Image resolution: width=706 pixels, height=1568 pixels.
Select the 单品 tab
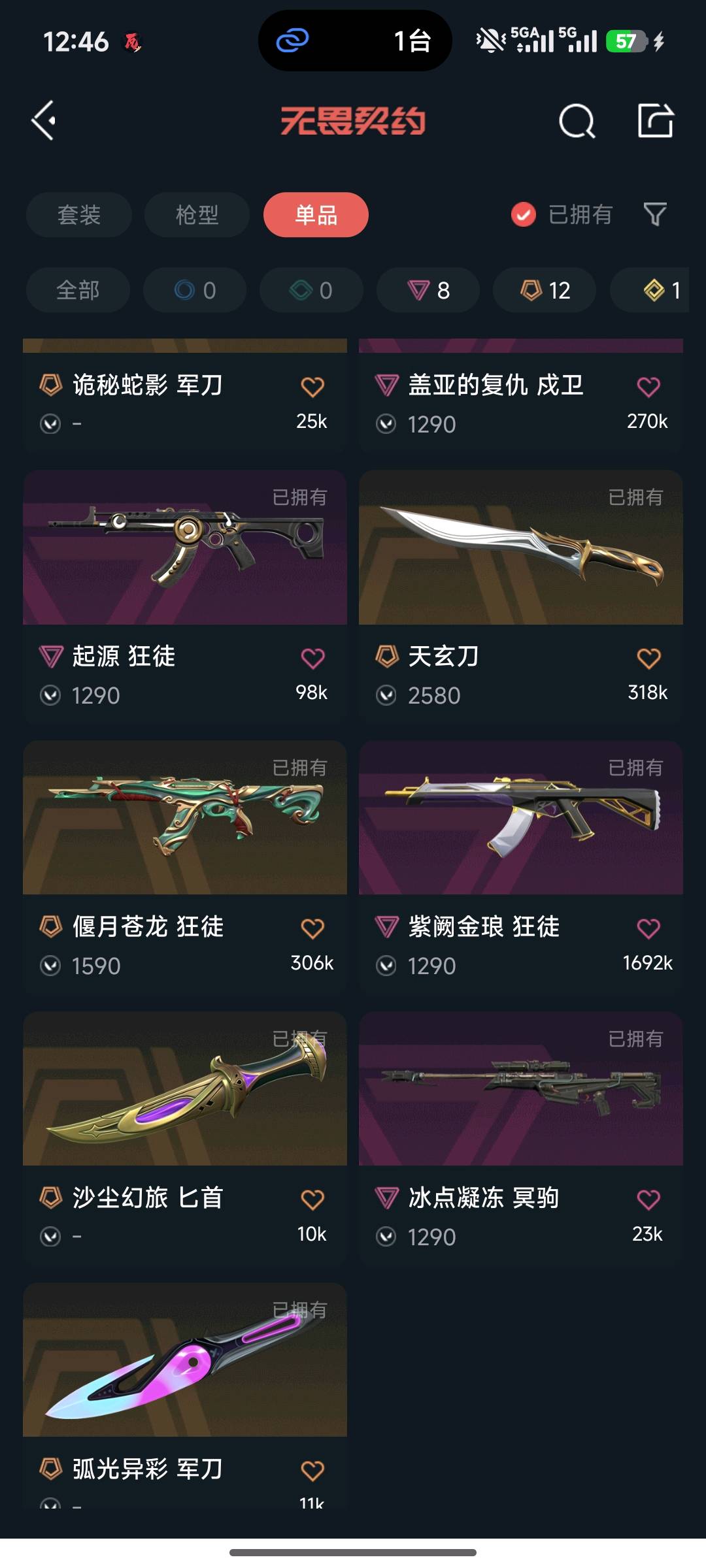[x=316, y=215]
